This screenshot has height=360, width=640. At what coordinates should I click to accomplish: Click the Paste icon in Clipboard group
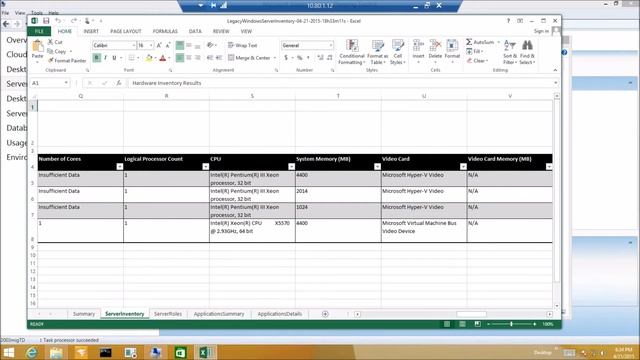37,47
